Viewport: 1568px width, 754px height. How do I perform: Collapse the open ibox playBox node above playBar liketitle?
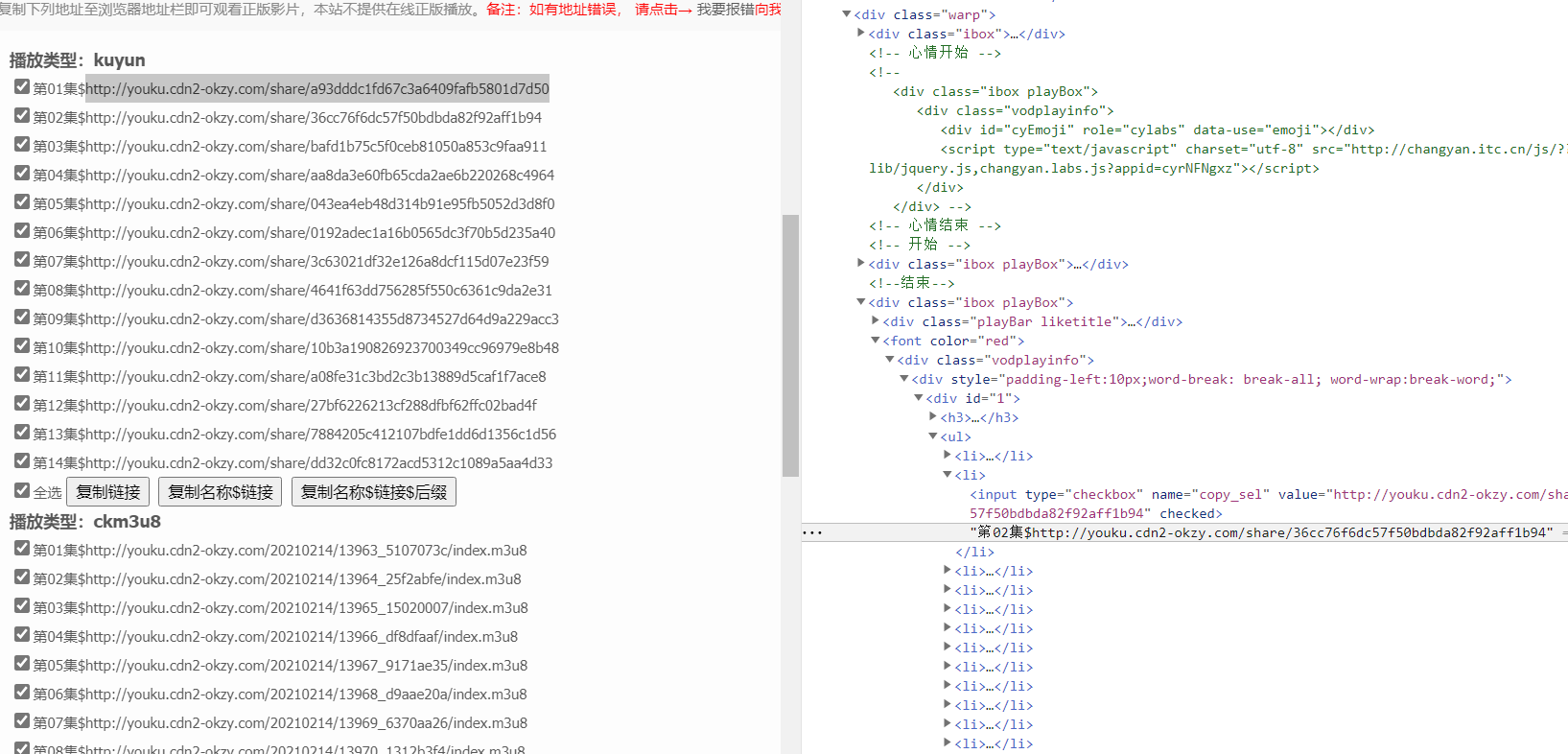tap(861, 302)
